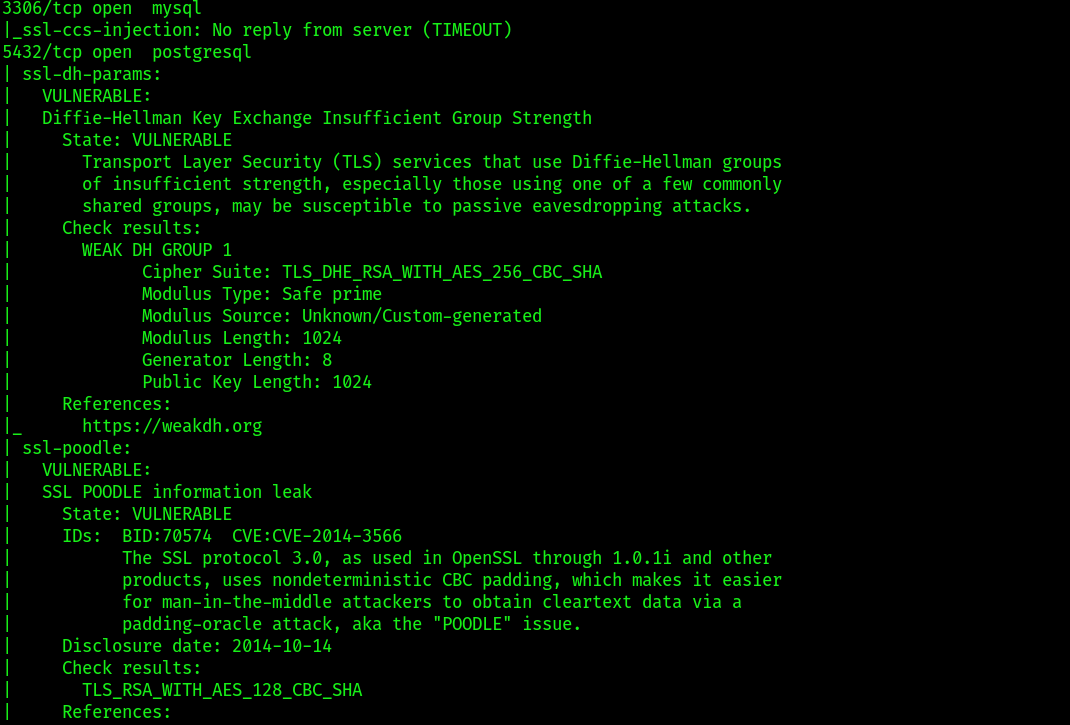
Task: Click the CVE-2014-3566 identifier text
Action: (x=337, y=536)
